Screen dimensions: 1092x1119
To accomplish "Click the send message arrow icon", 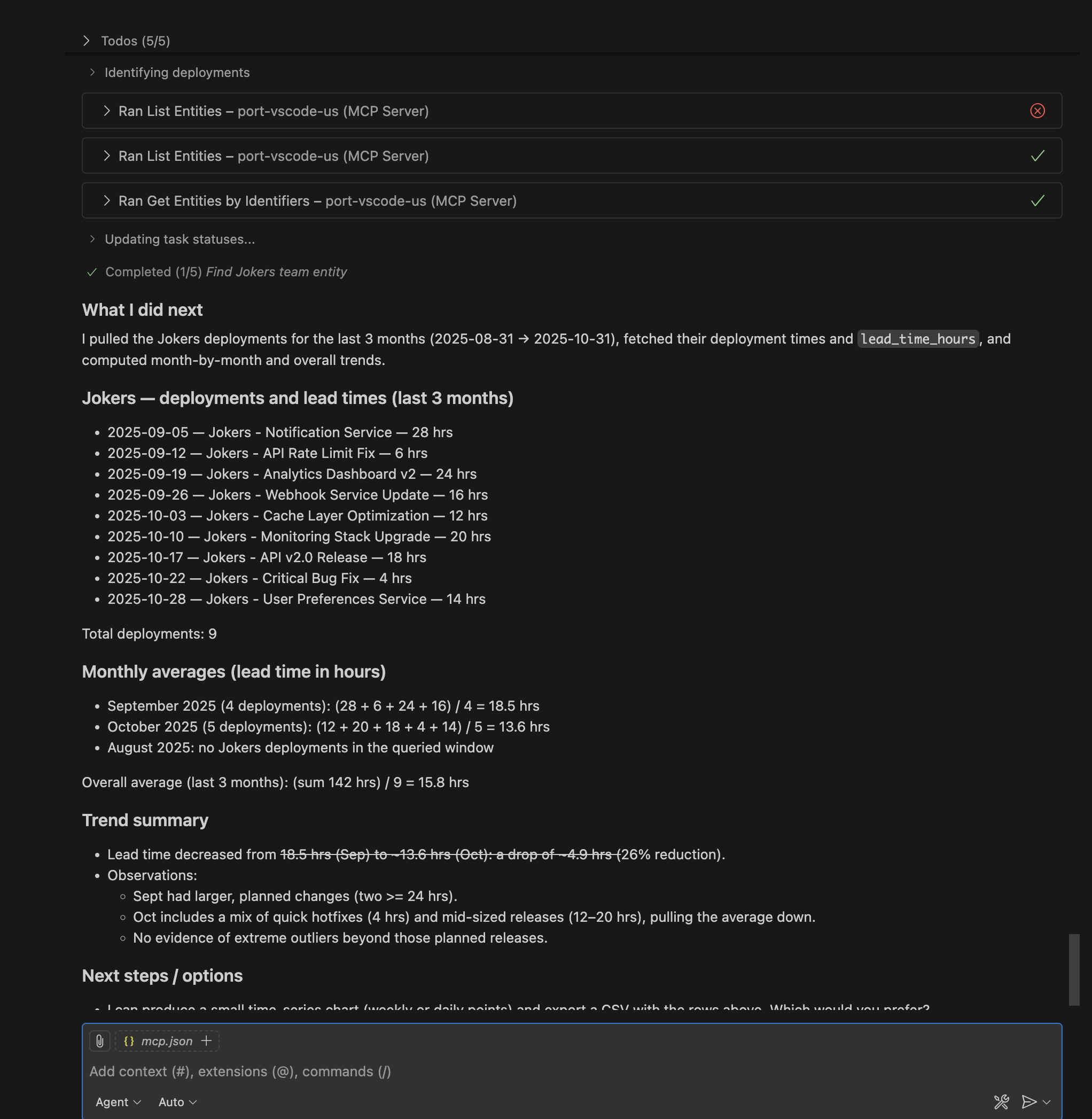I will 1029,1102.
